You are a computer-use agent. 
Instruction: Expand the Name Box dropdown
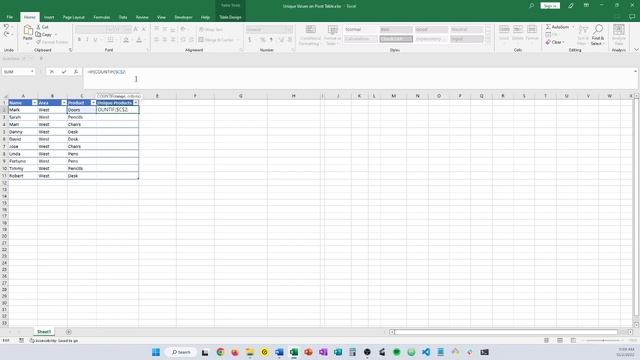point(32,72)
